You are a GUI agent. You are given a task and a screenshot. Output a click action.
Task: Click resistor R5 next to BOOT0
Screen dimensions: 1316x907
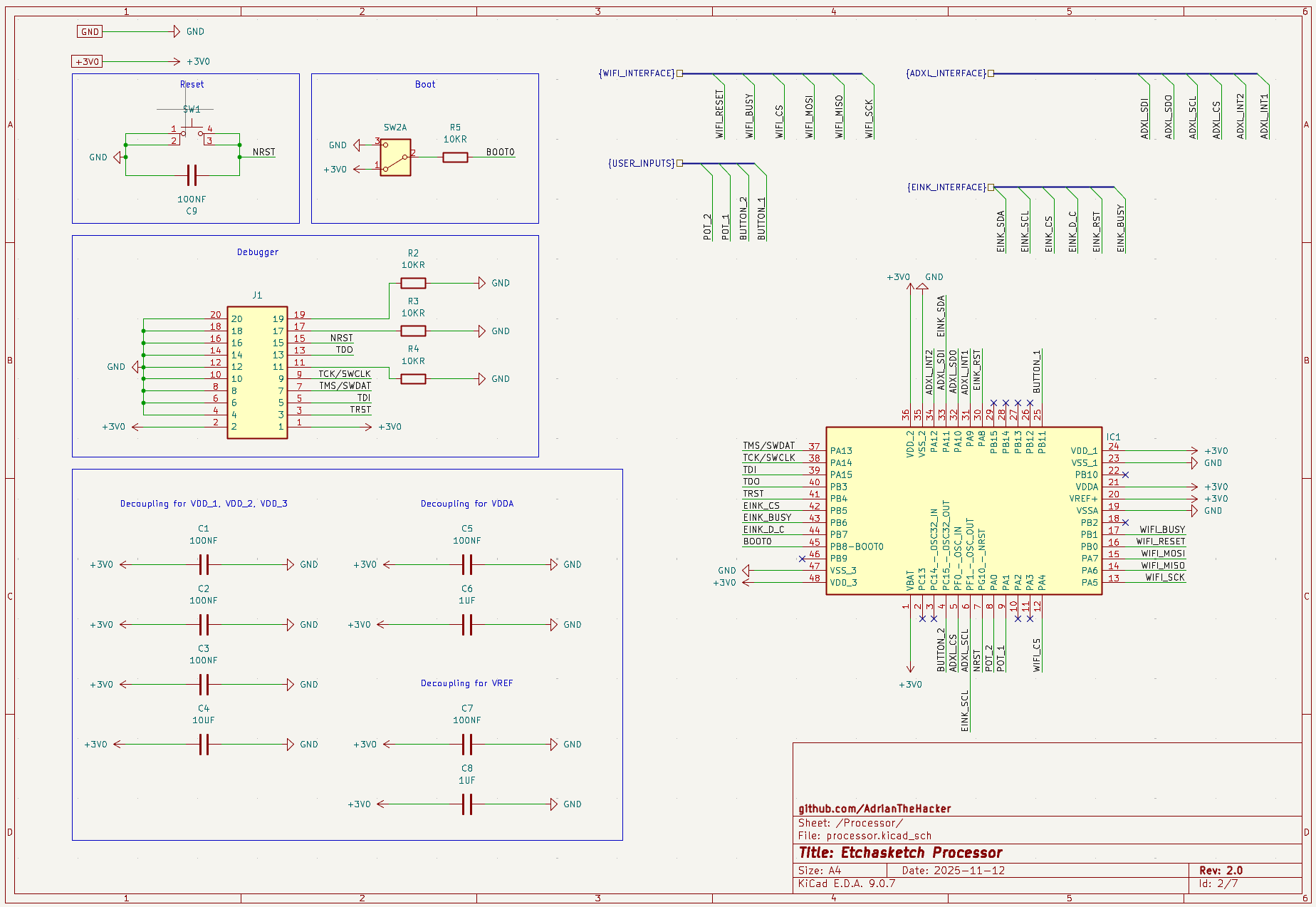click(455, 157)
